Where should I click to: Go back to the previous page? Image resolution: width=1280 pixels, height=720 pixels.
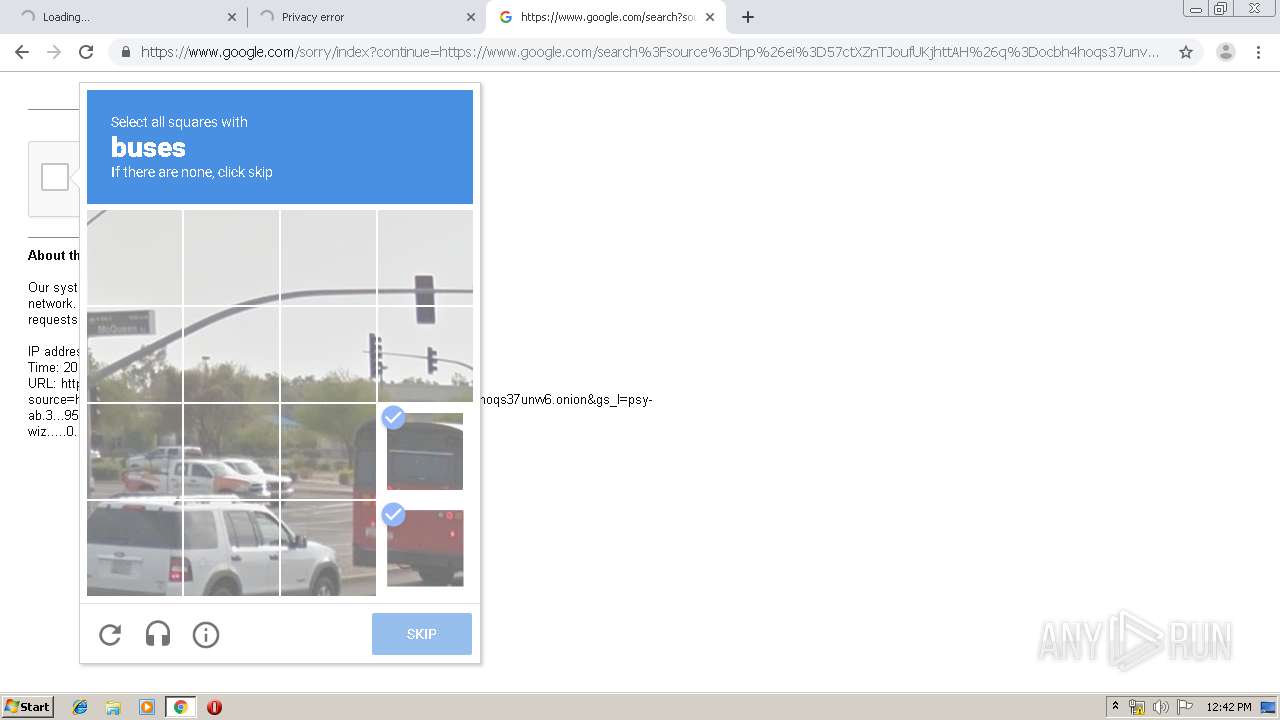pyautogui.click(x=22, y=52)
